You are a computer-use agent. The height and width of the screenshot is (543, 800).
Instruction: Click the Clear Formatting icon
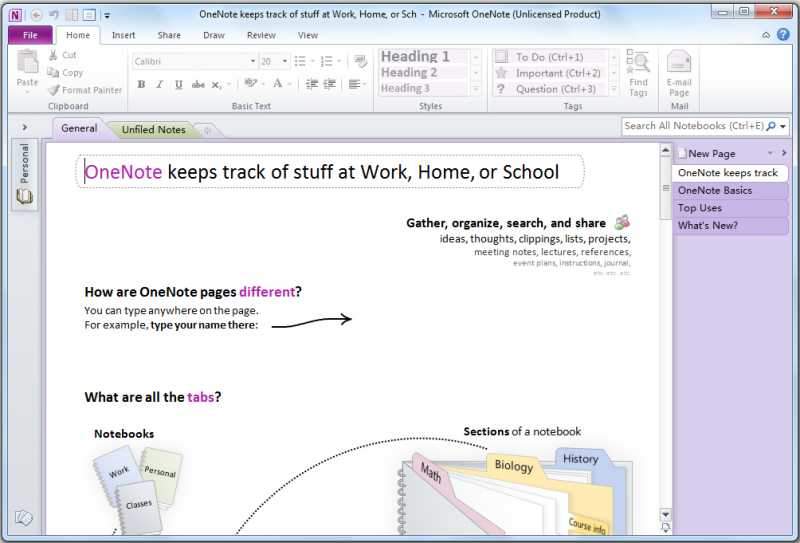pyautogui.click(x=361, y=61)
